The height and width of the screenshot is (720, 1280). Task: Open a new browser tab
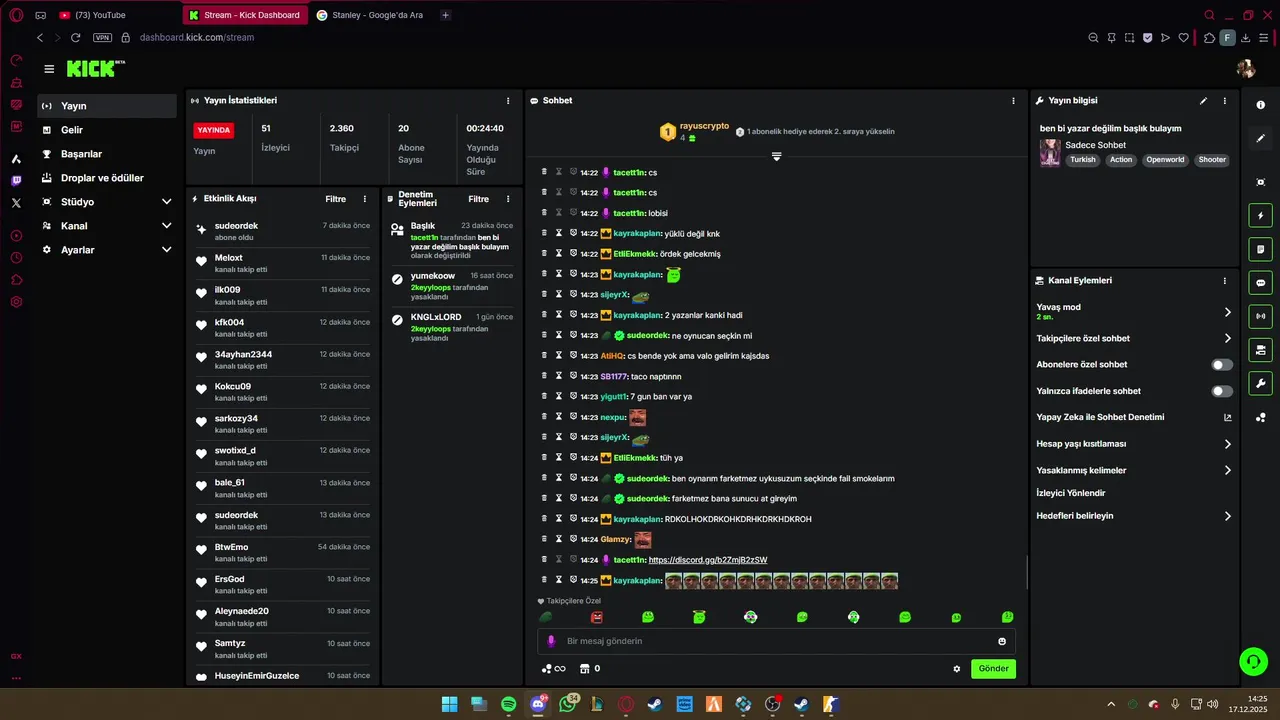tap(445, 15)
